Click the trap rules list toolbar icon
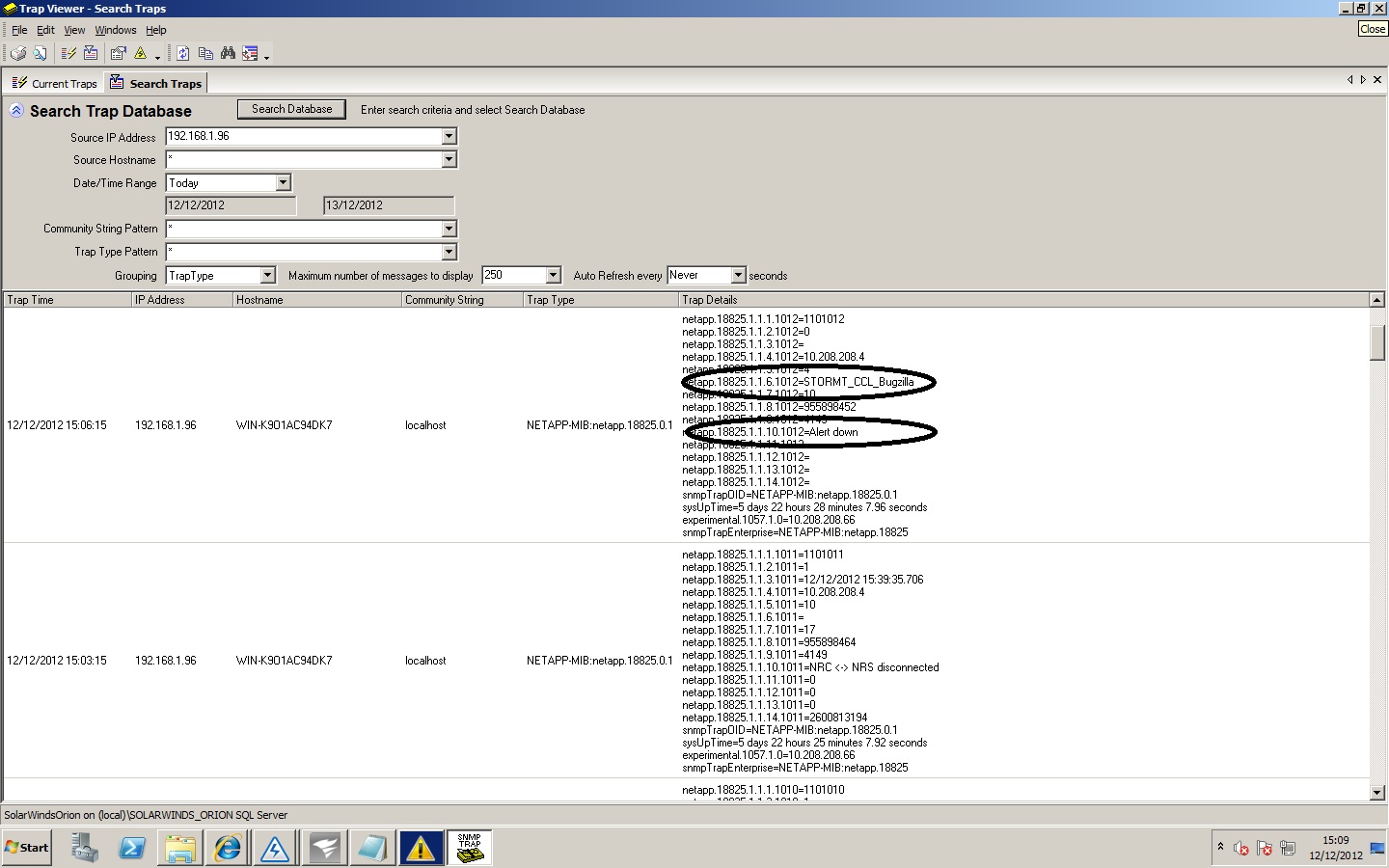This screenshot has width=1389, height=868. 251,53
